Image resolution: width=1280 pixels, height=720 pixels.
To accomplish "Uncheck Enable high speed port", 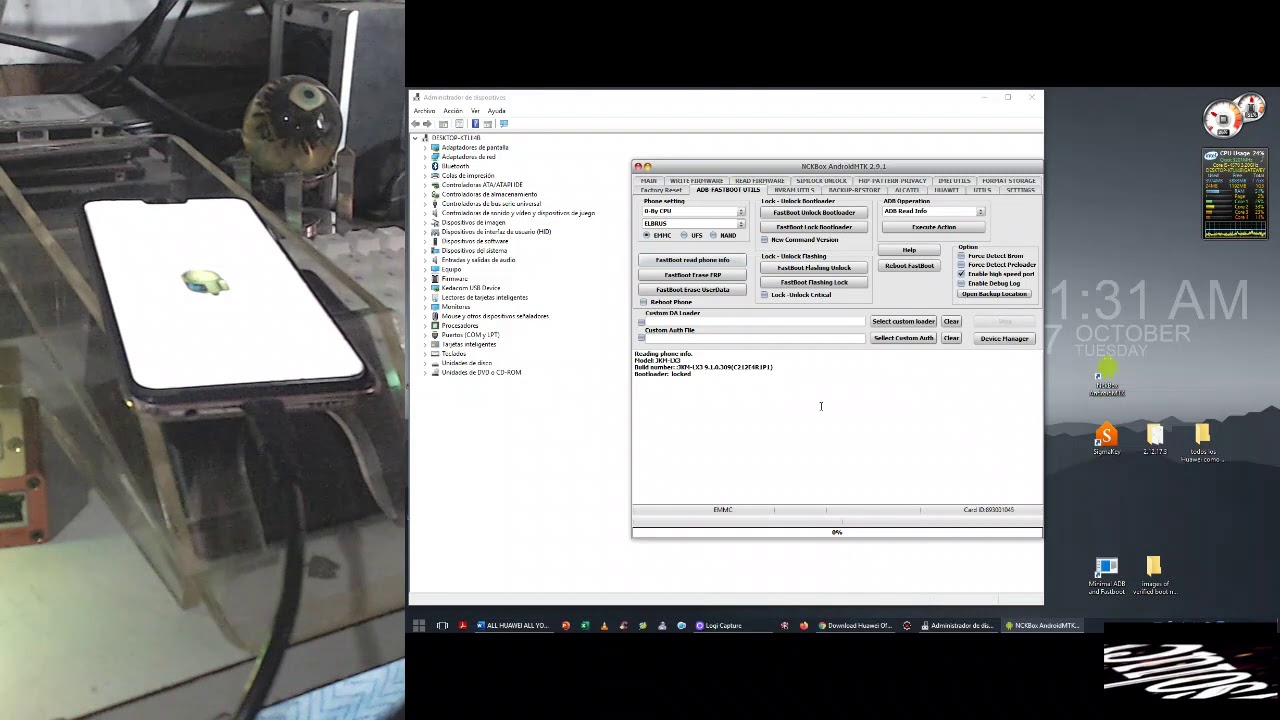I will coord(962,274).
